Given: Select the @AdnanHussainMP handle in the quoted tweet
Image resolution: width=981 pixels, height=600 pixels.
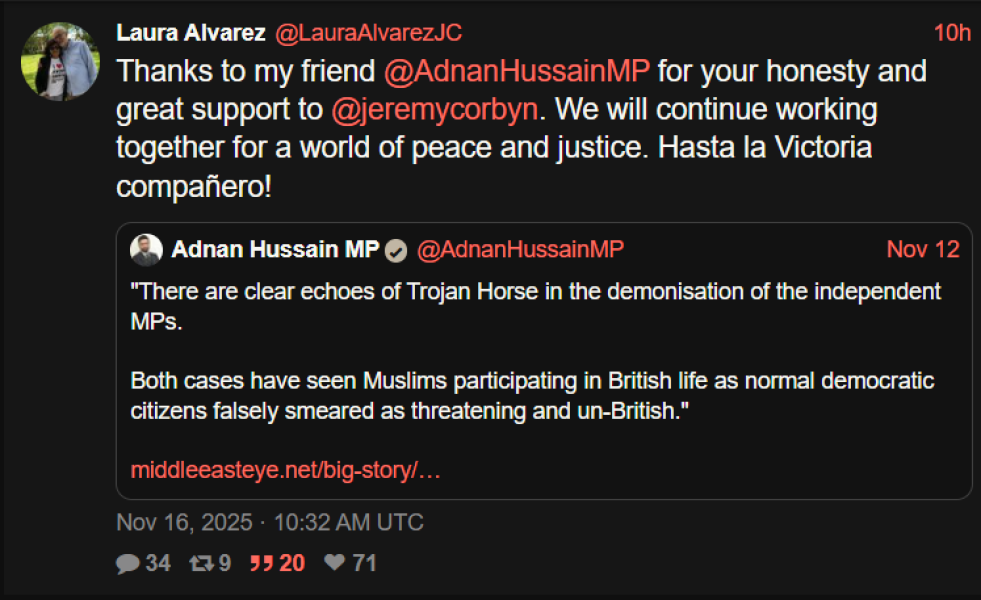Looking at the screenshot, I should point(521,250).
